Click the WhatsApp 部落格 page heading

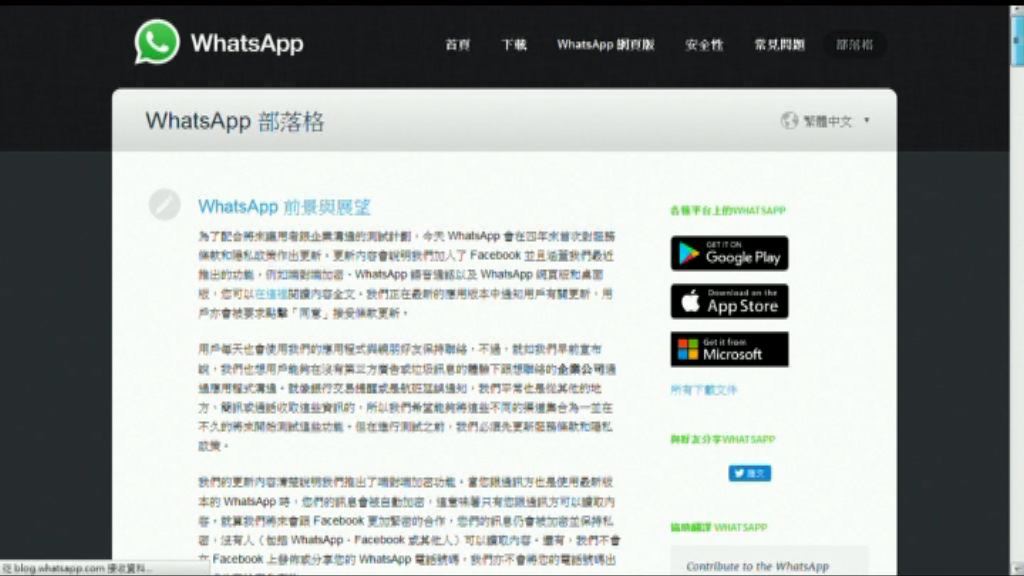(x=235, y=121)
